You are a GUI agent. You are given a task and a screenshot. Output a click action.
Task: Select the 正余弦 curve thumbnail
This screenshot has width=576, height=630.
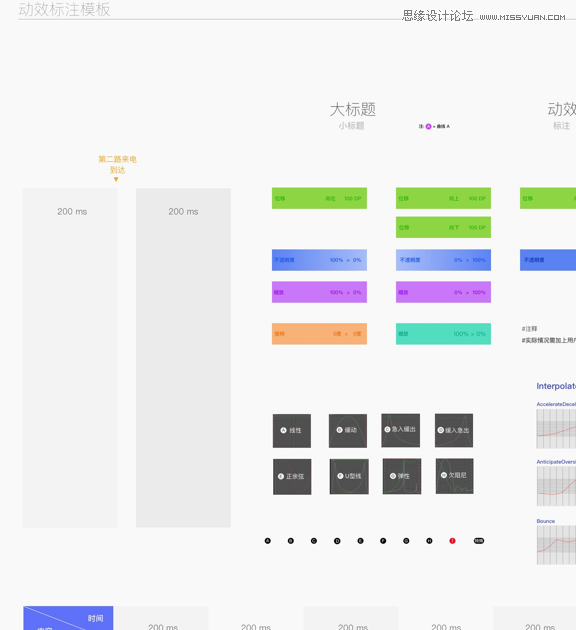tap(292, 477)
